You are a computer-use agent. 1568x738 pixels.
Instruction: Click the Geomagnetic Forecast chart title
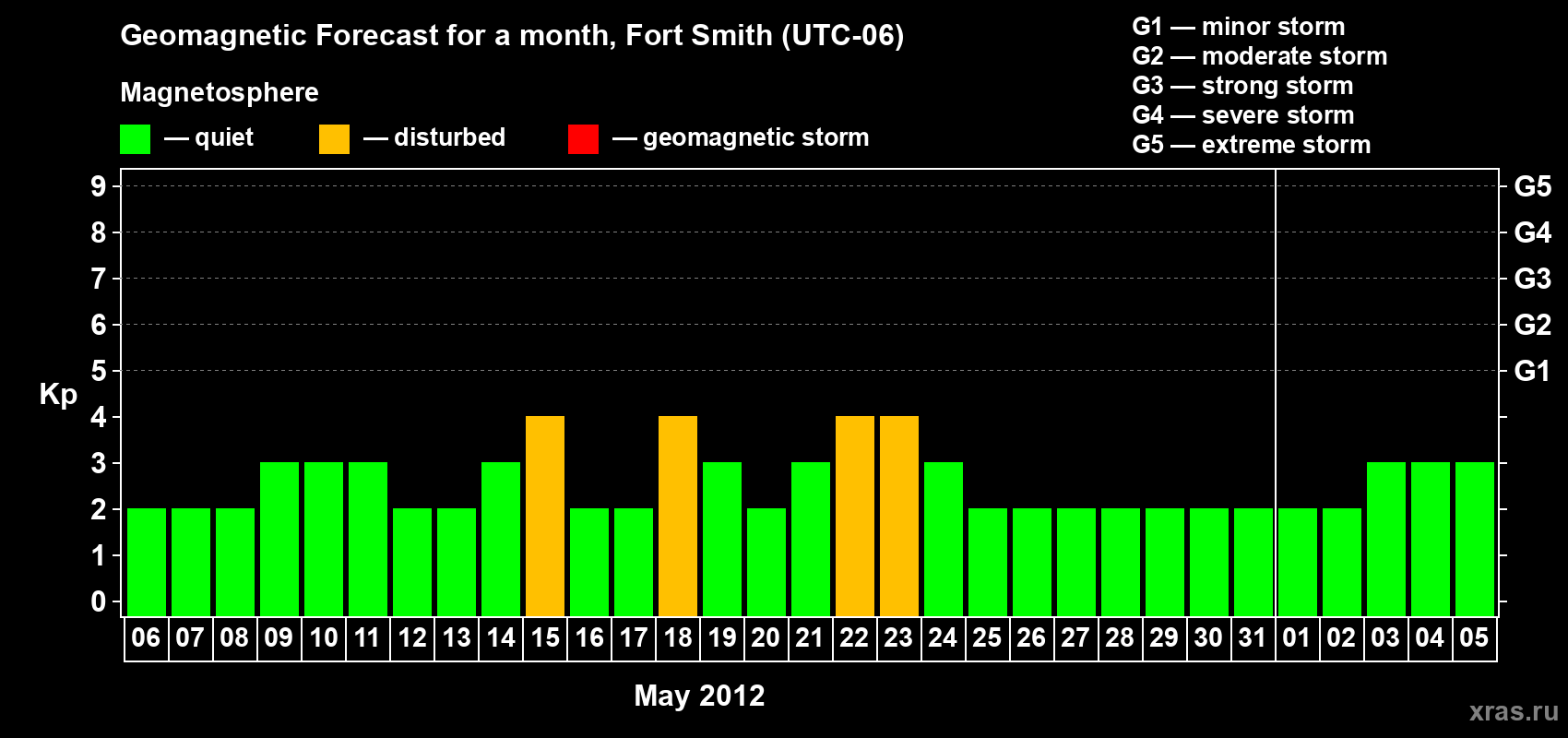[x=512, y=36]
